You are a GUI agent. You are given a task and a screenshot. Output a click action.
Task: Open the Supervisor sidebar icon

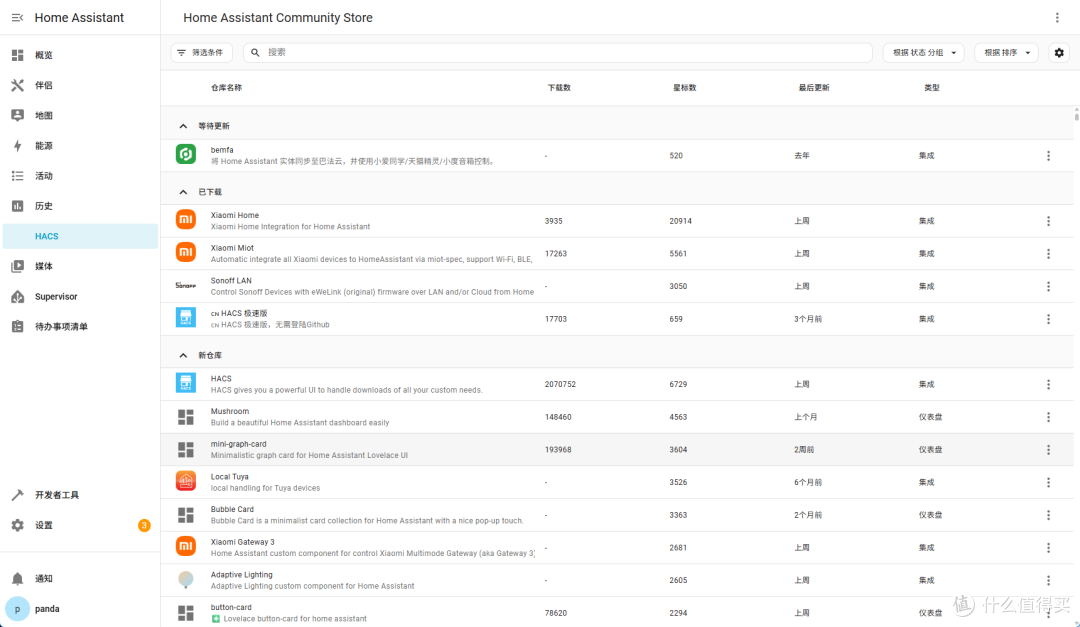click(17, 296)
